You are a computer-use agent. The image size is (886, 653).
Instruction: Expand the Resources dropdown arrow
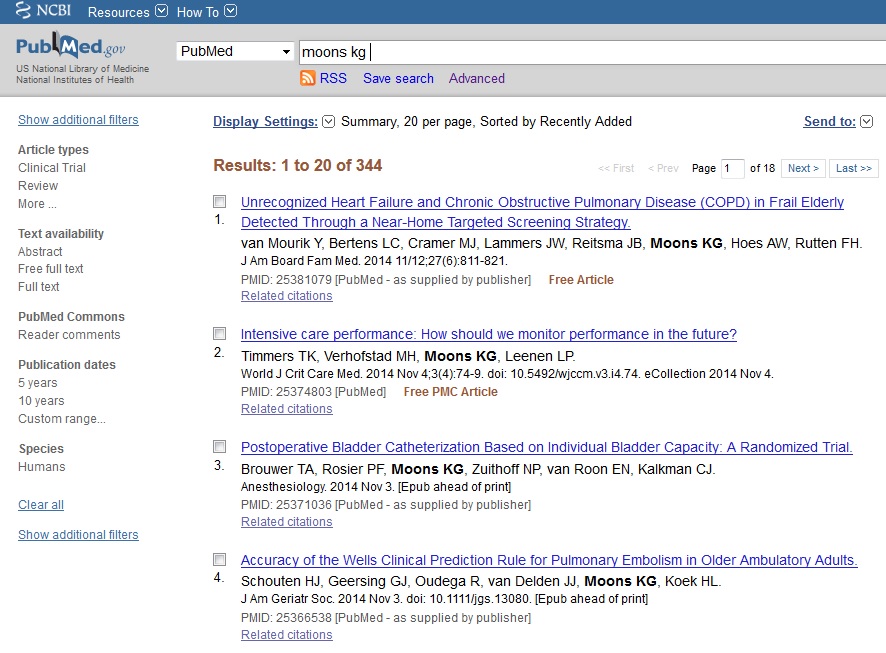[x=162, y=11]
